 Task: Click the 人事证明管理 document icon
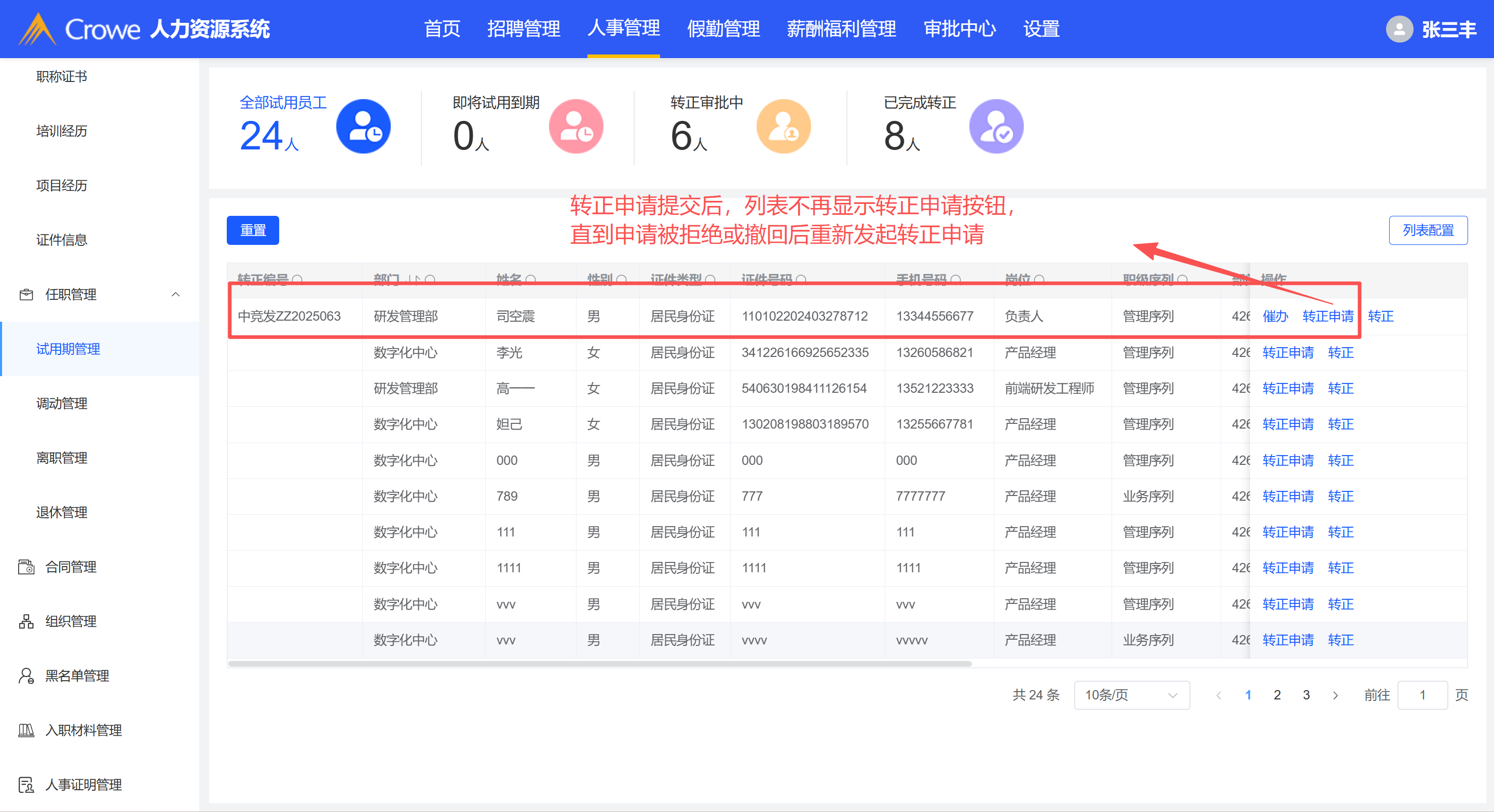coord(26,785)
